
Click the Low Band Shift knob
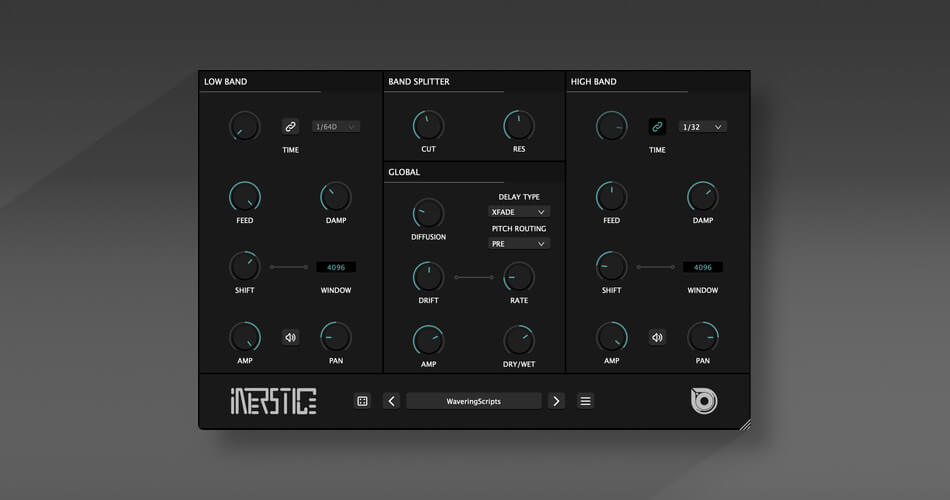pyautogui.click(x=245, y=267)
